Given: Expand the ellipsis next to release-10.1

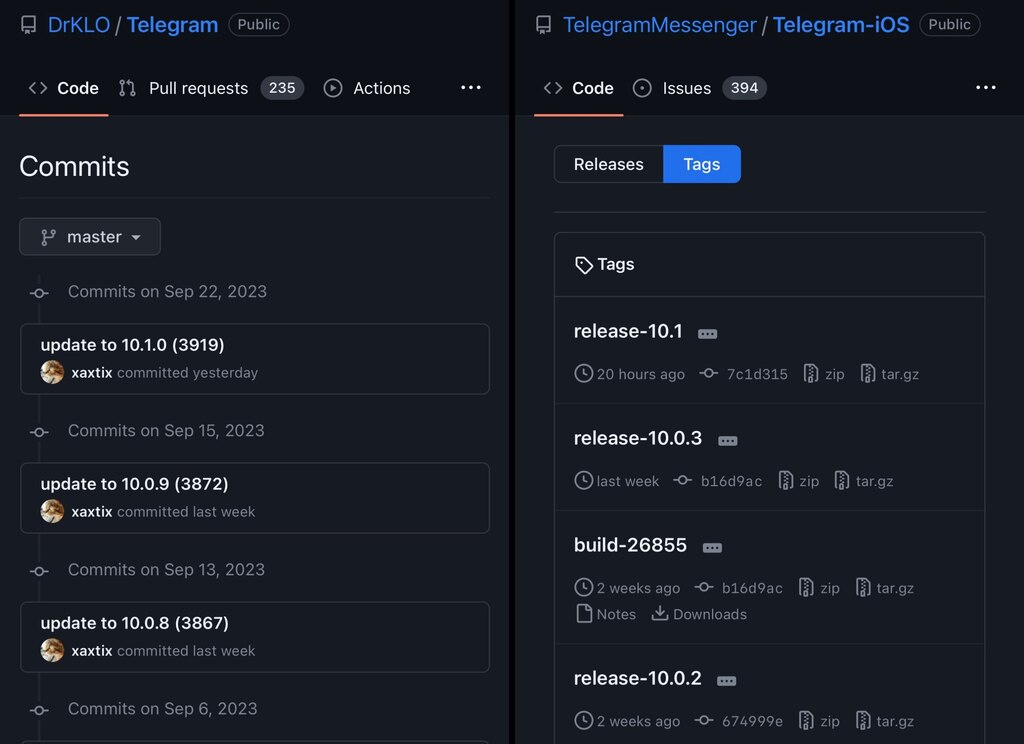Looking at the screenshot, I should pos(707,334).
